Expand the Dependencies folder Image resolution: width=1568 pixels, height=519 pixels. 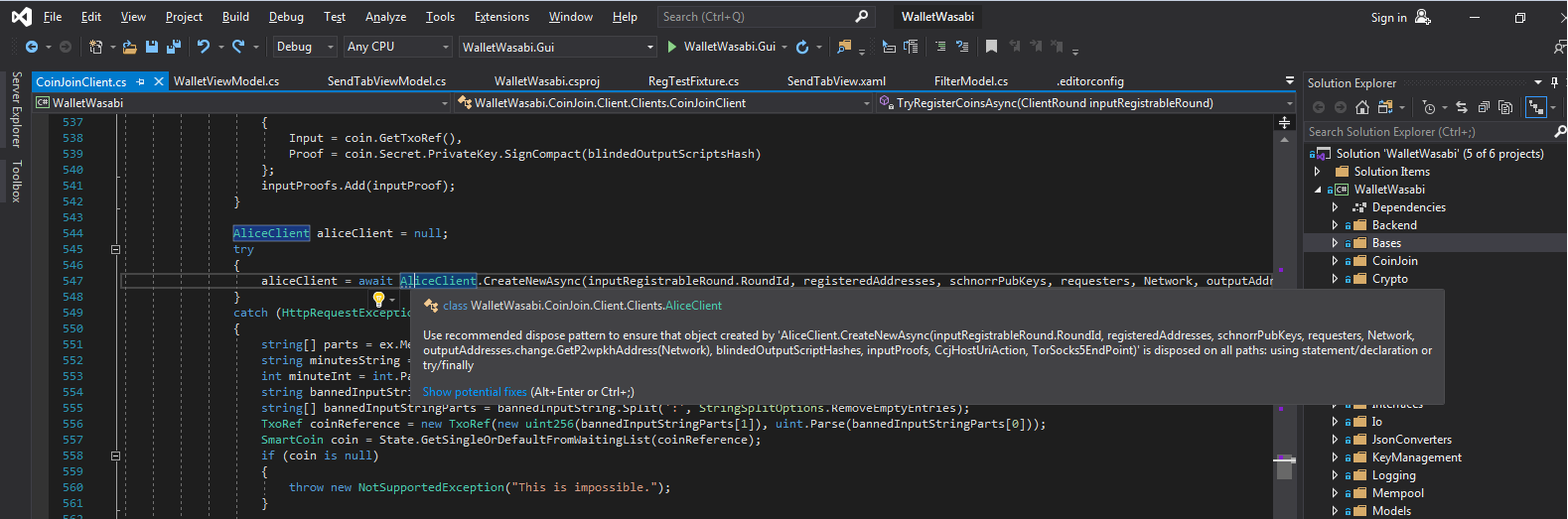pos(1335,207)
